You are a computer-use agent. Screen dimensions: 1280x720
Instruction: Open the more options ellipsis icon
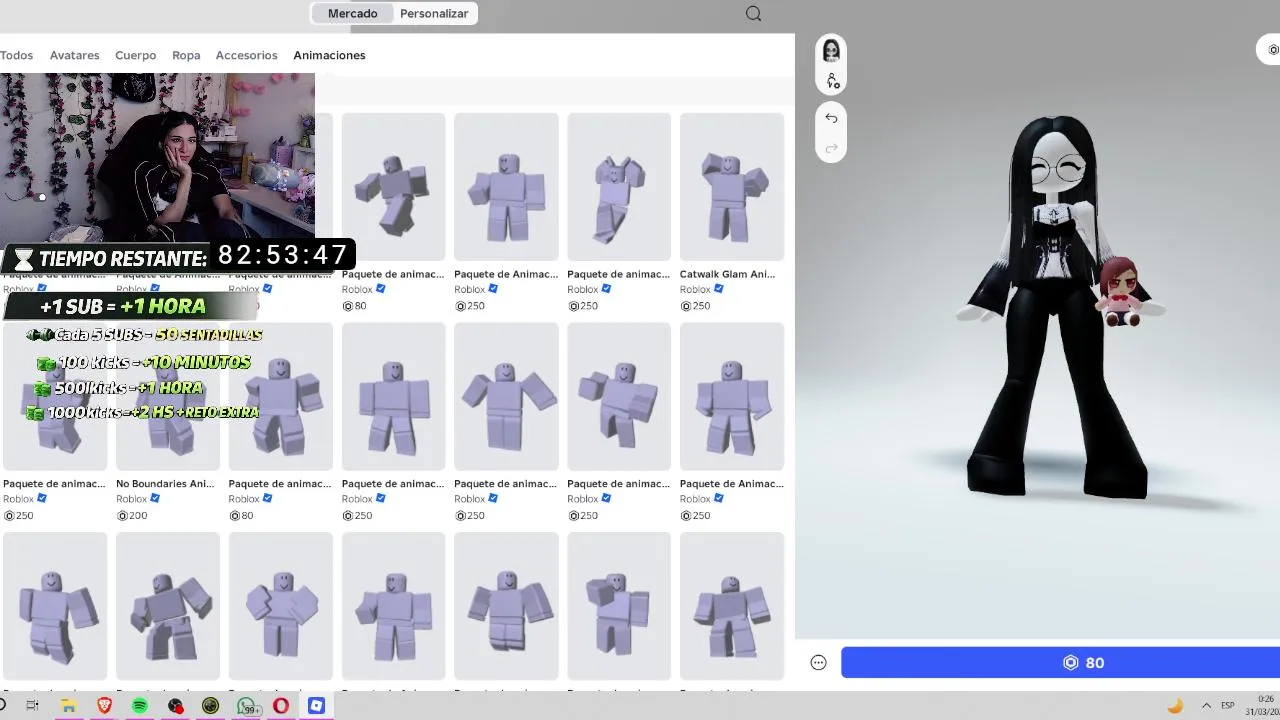(818, 662)
